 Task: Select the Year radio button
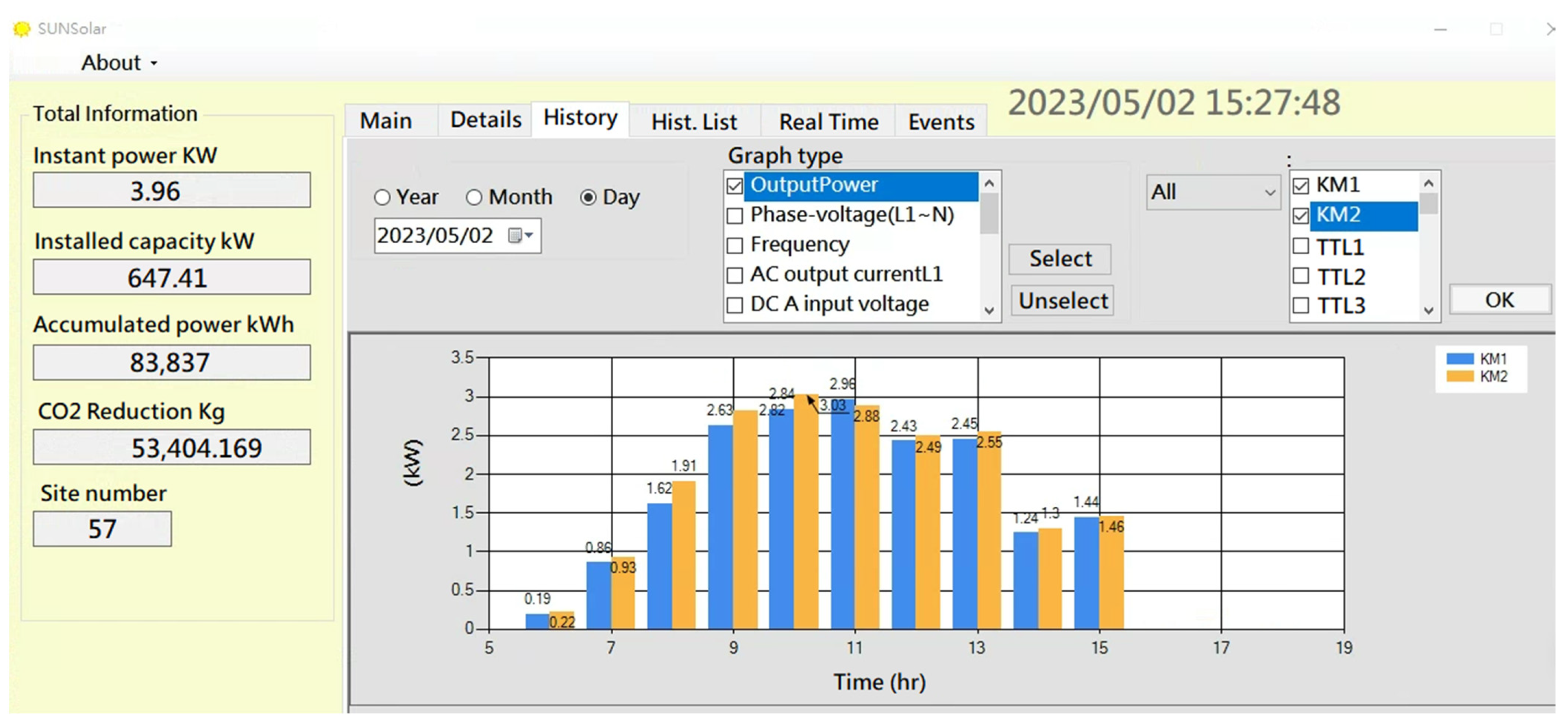(x=382, y=197)
